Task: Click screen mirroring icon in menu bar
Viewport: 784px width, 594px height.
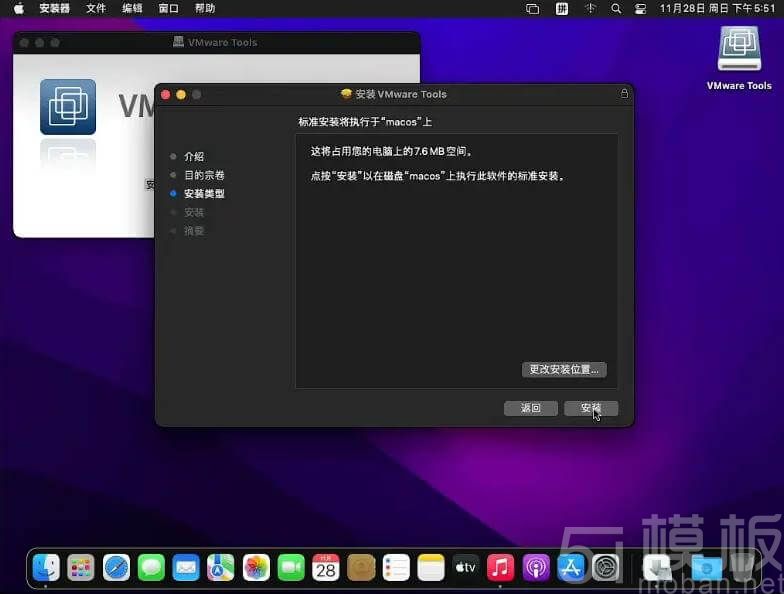Action: tap(533, 8)
